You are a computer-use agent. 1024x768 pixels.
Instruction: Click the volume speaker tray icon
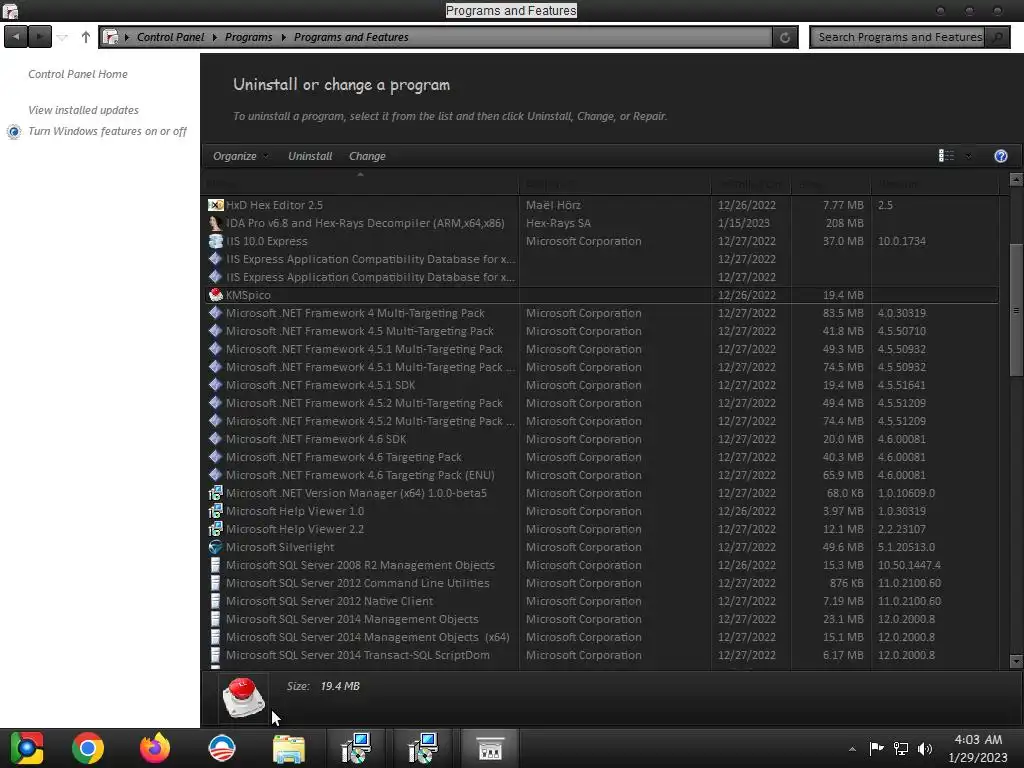(925, 748)
